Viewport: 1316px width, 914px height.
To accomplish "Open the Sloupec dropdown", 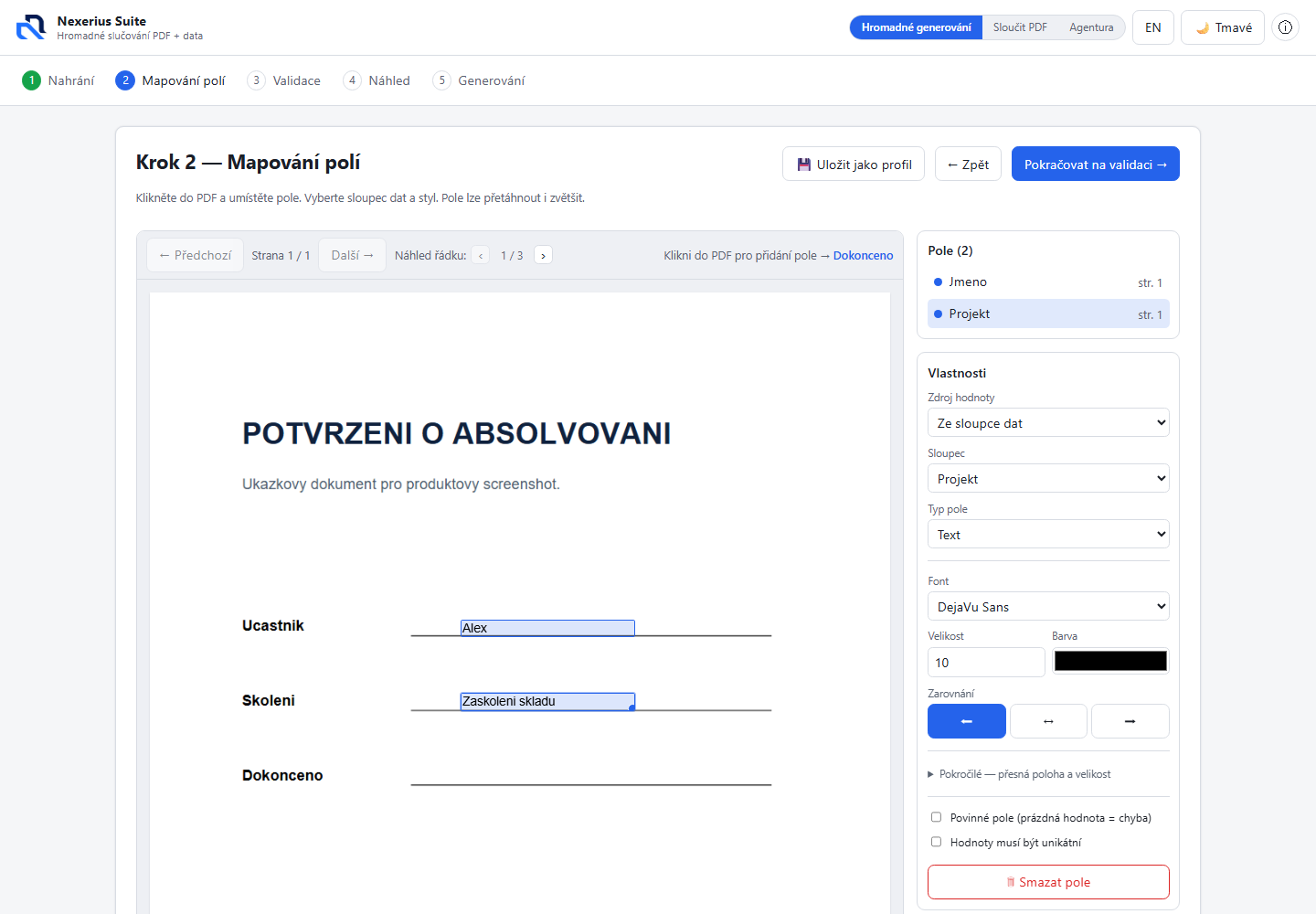I will tap(1048, 479).
